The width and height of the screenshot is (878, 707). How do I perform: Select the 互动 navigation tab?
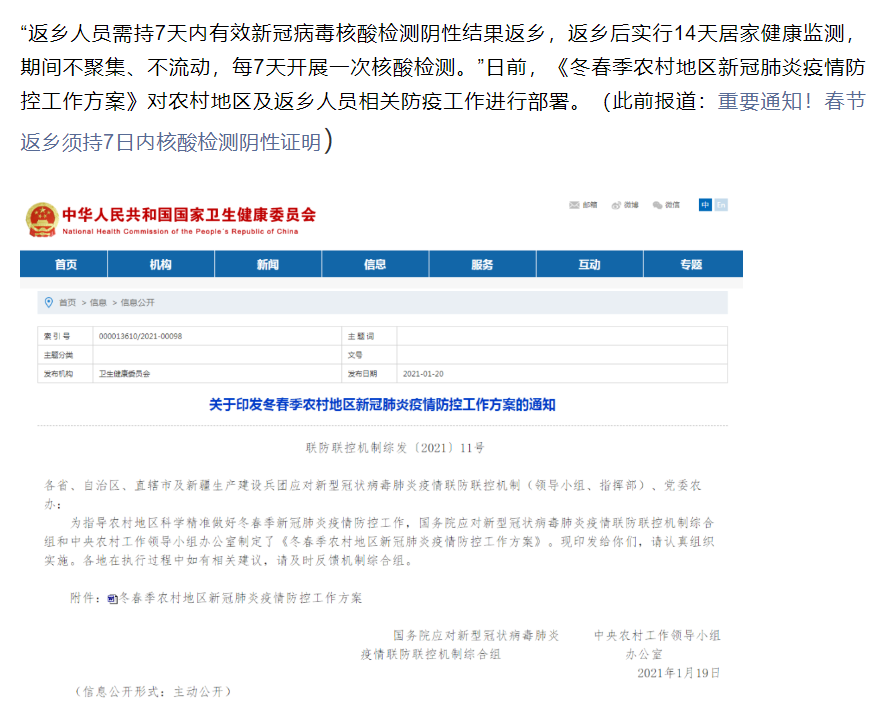click(589, 265)
